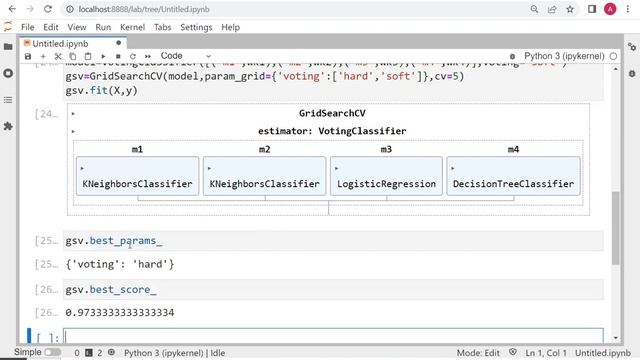Open the Edit menu
The width and height of the screenshot is (640, 360).
pyautogui.click(x=51, y=27)
